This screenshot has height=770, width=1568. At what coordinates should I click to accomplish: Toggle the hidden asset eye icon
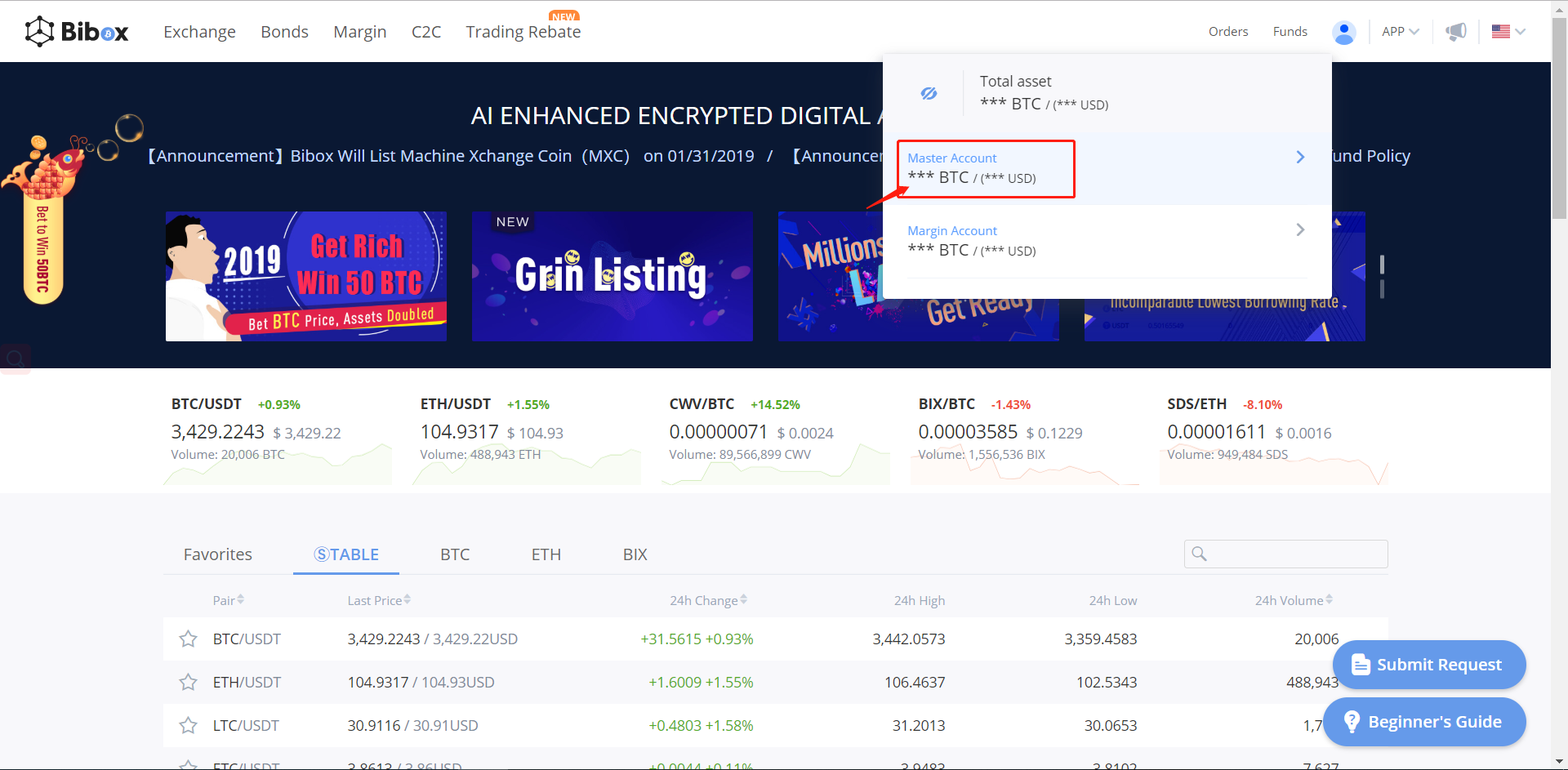(929, 93)
